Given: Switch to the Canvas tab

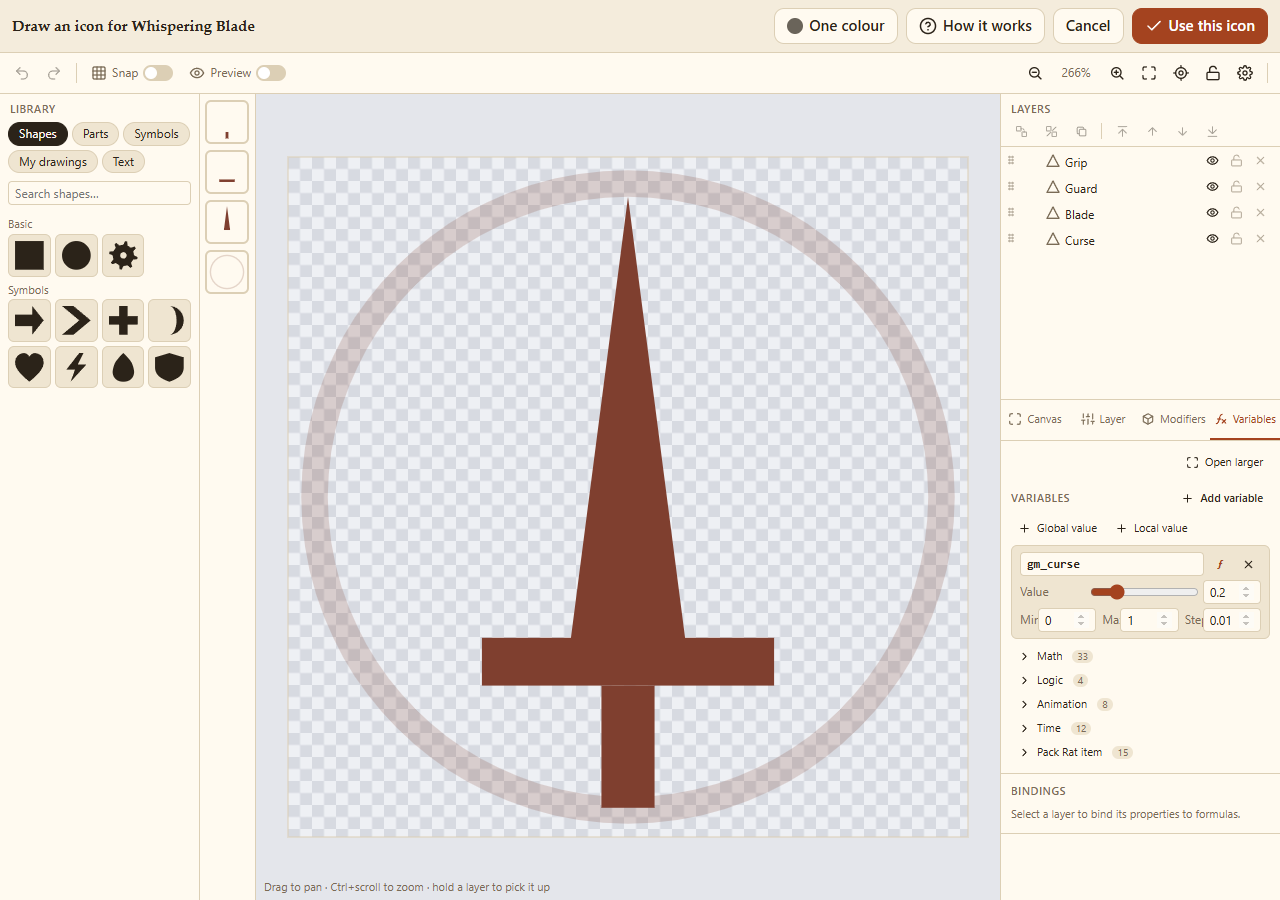Looking at the screenshot, I should point(1036,419).
